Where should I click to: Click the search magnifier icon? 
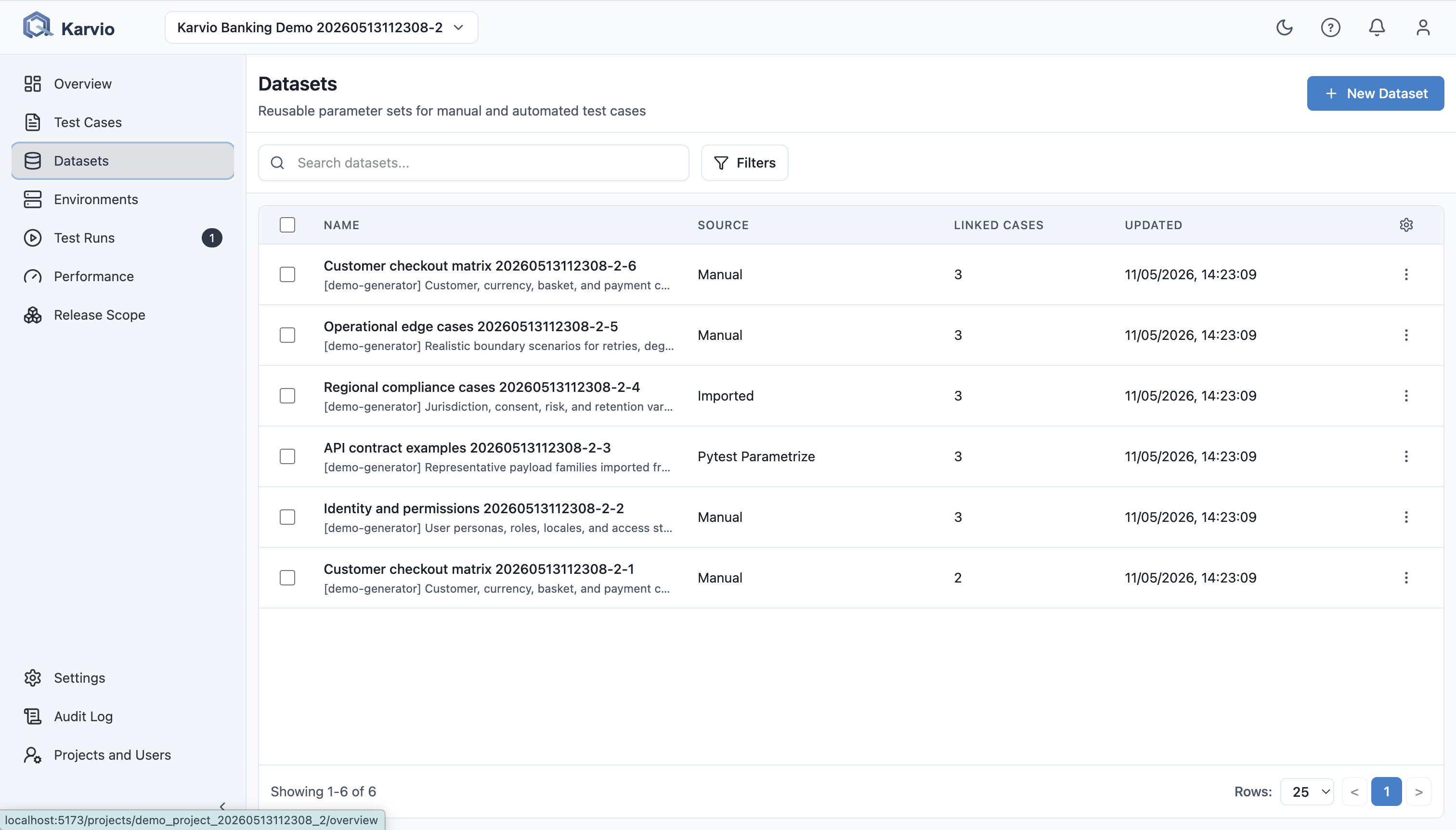pyautogui.click(x=278, y=163)
